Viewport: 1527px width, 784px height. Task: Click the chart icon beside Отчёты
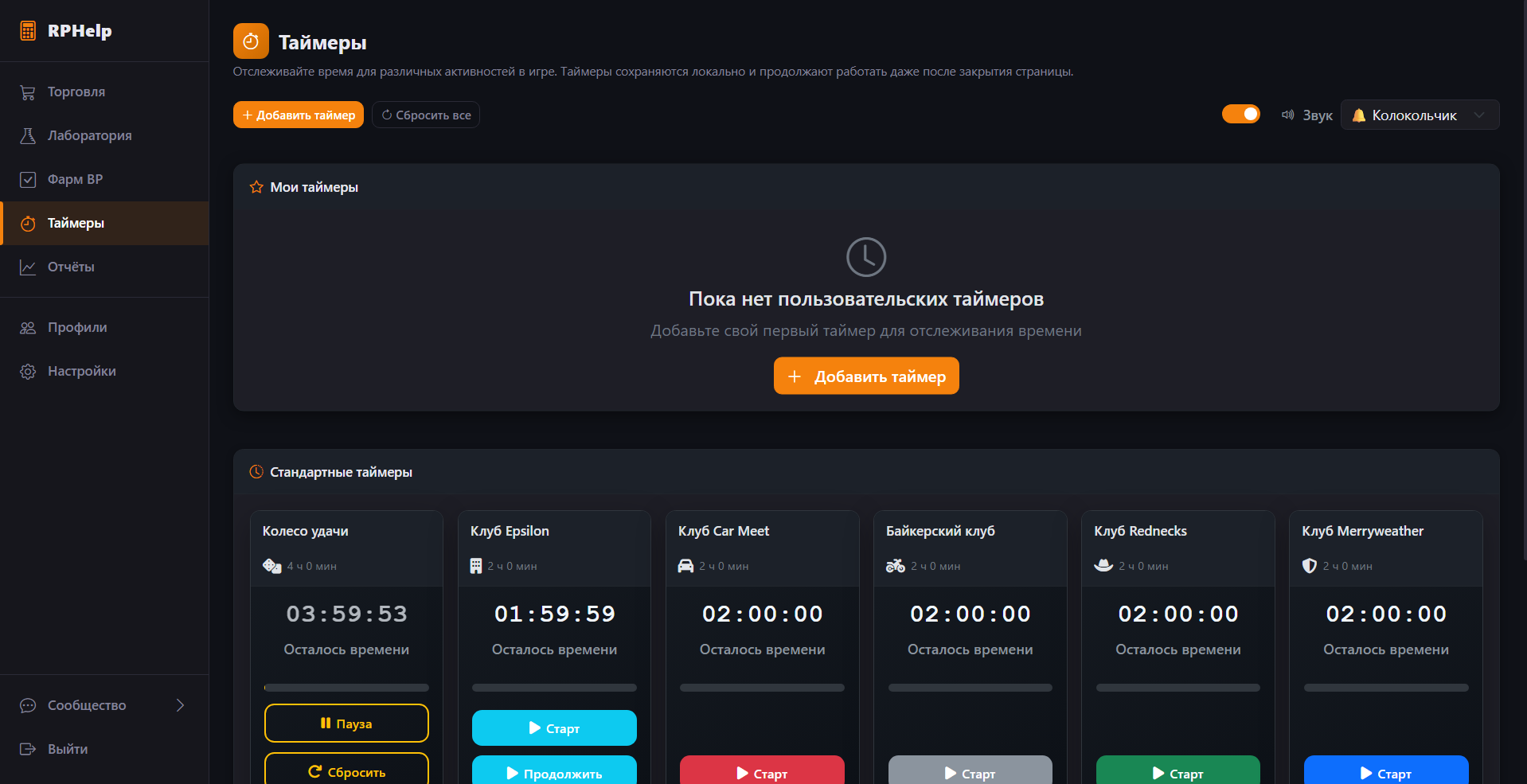pyautogui.click(x=28, y=267)
